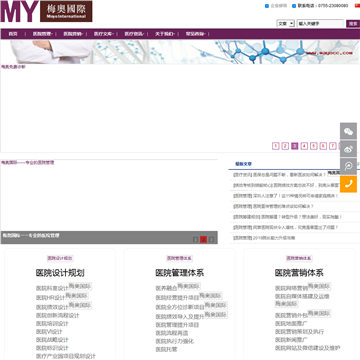Click the 医院营销体系 card heading
Image resolution: width=360 pixels, height=360 pixels.
pos(299,273)
